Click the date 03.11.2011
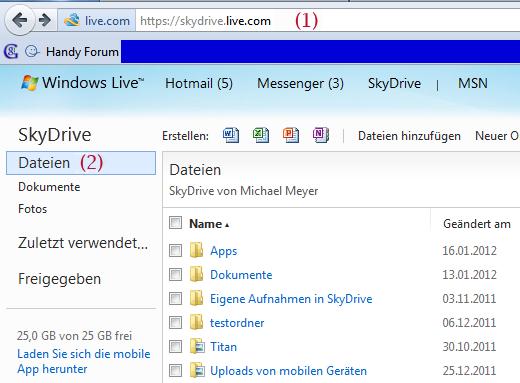This screenshot has height=383, width=520. pos(469,299)
